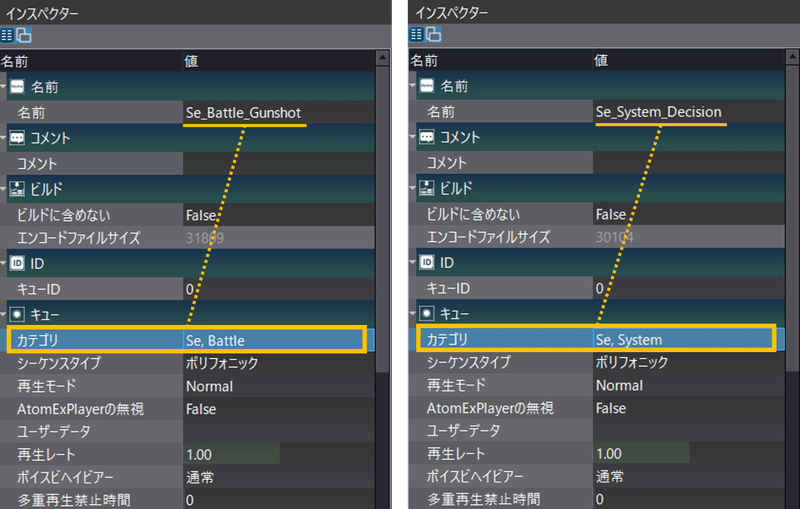
Task: Toggle AtomExPlayerの無視 False in left inspector
Action: pyautogui.click(x=279, y=409)
